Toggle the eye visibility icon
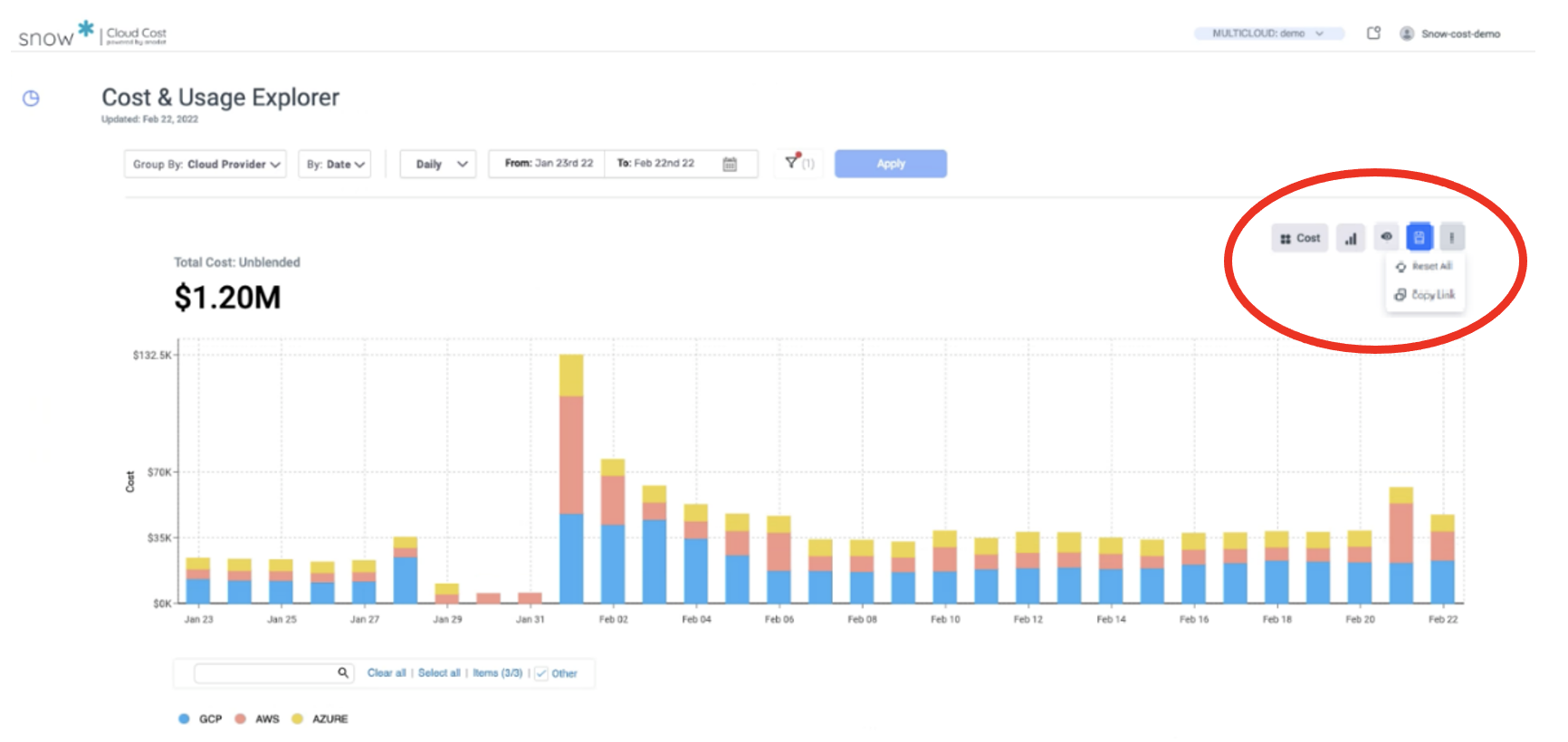This screenshot has width=1568, height=742. coord(1386,236)
